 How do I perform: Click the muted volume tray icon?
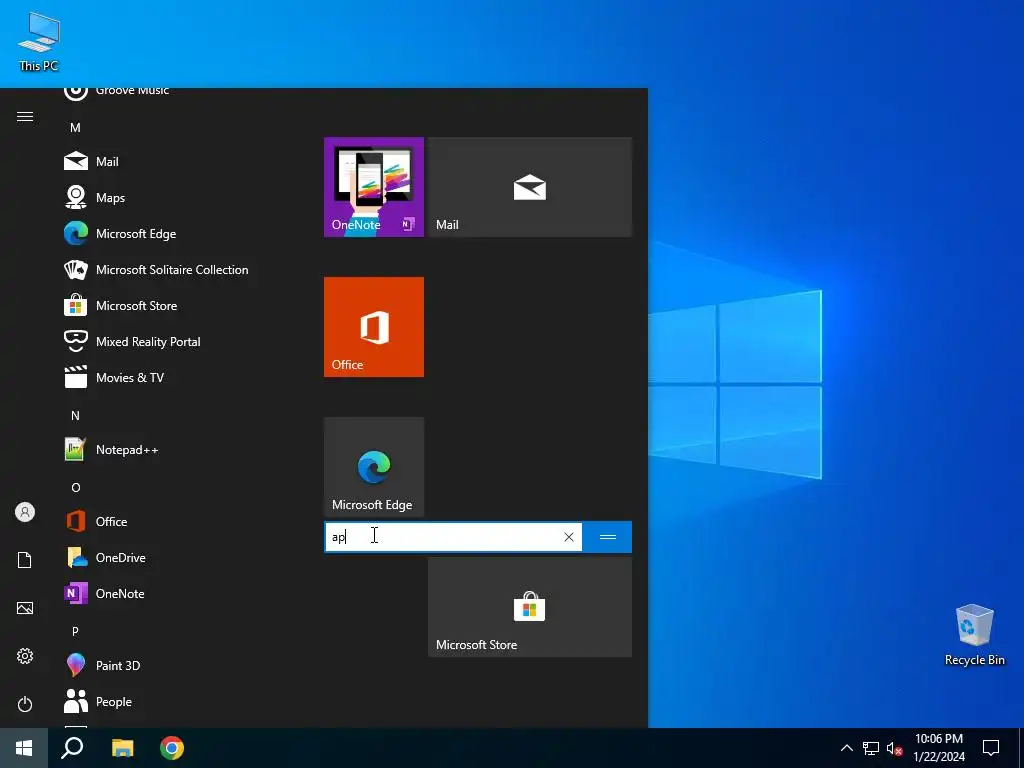point(894,748)
